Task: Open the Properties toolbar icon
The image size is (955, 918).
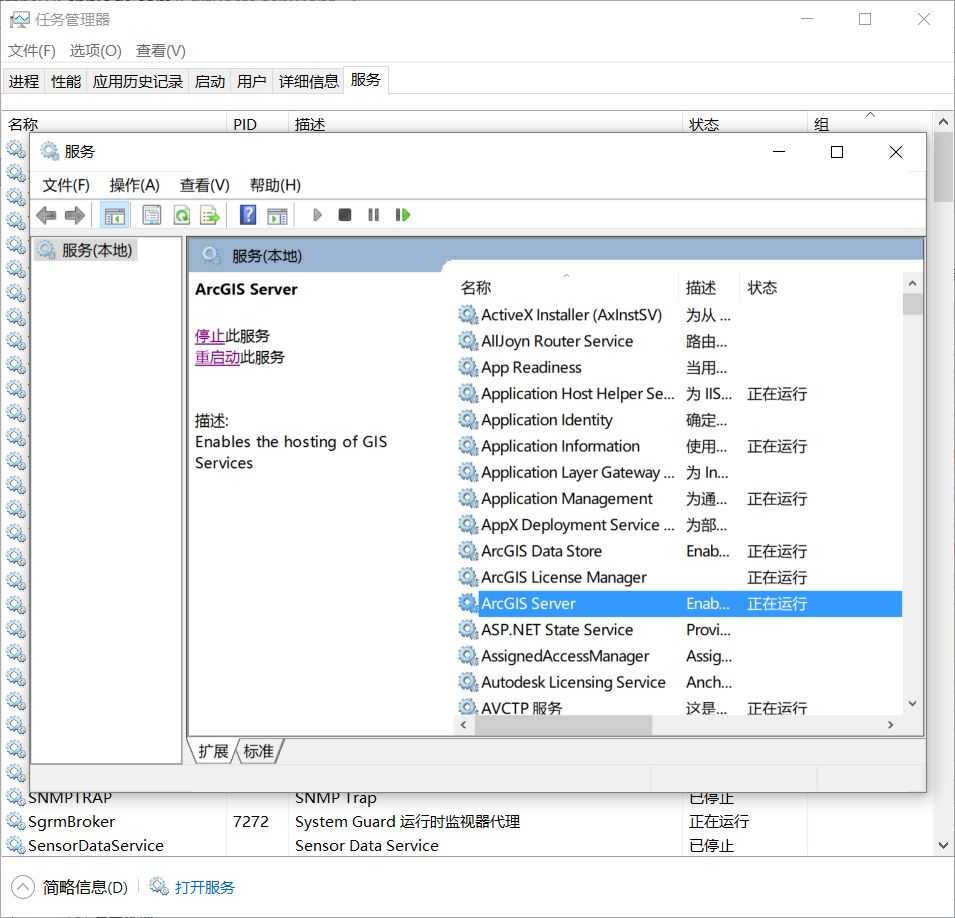Action: 152,215
